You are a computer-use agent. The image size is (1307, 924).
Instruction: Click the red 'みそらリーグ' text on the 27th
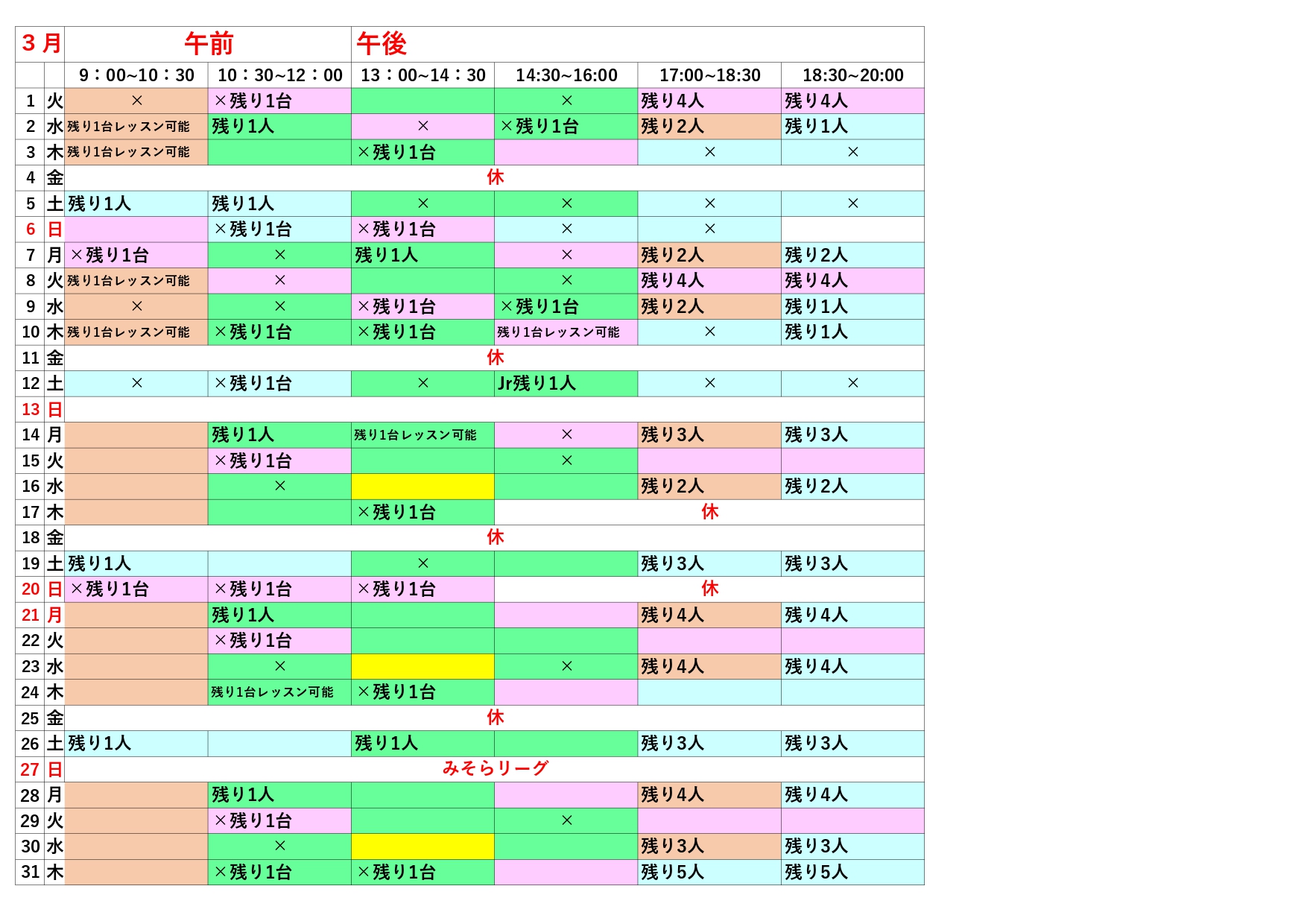point(496,768)
